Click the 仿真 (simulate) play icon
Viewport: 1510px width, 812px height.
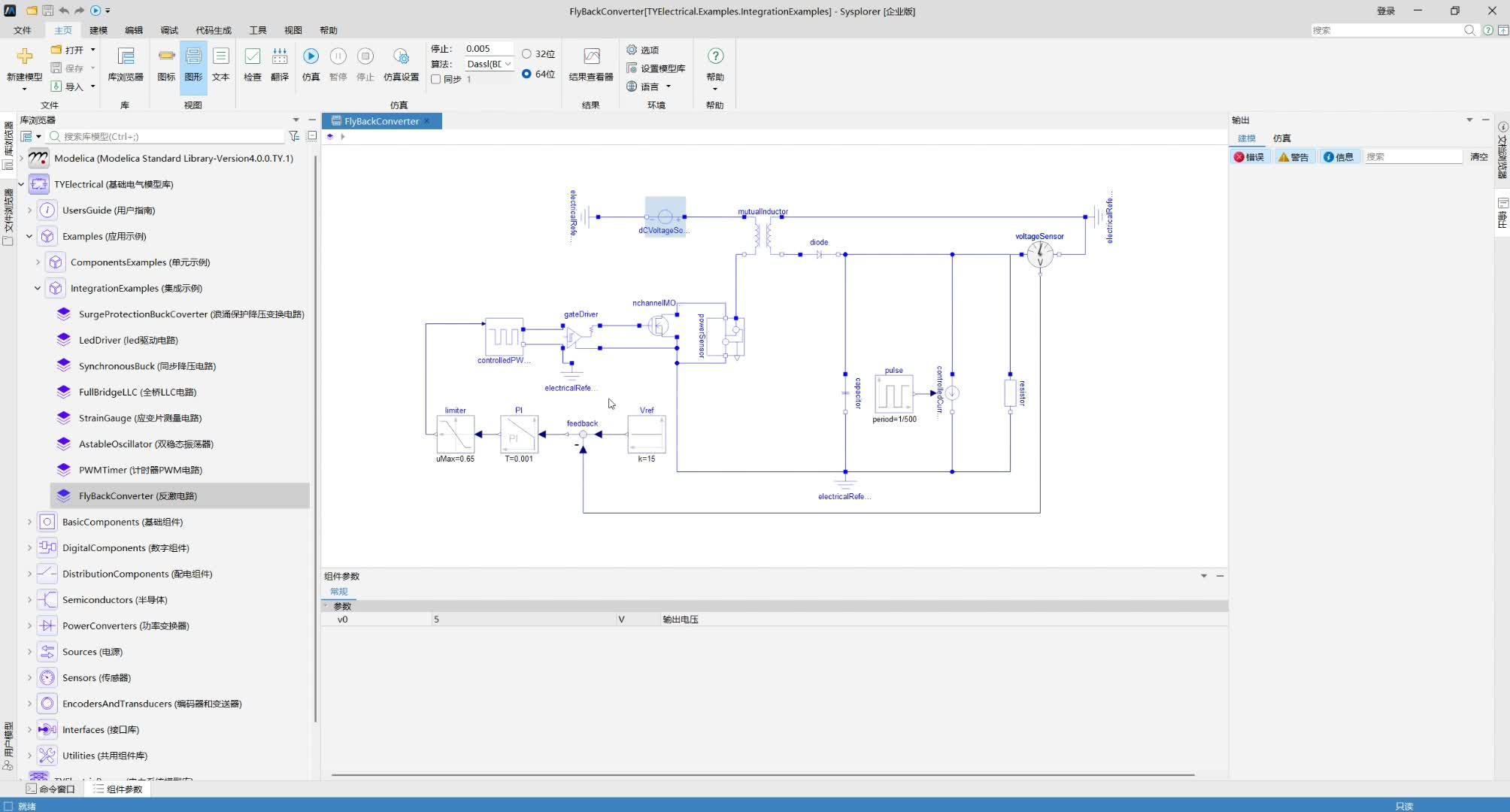pos(311,57)
